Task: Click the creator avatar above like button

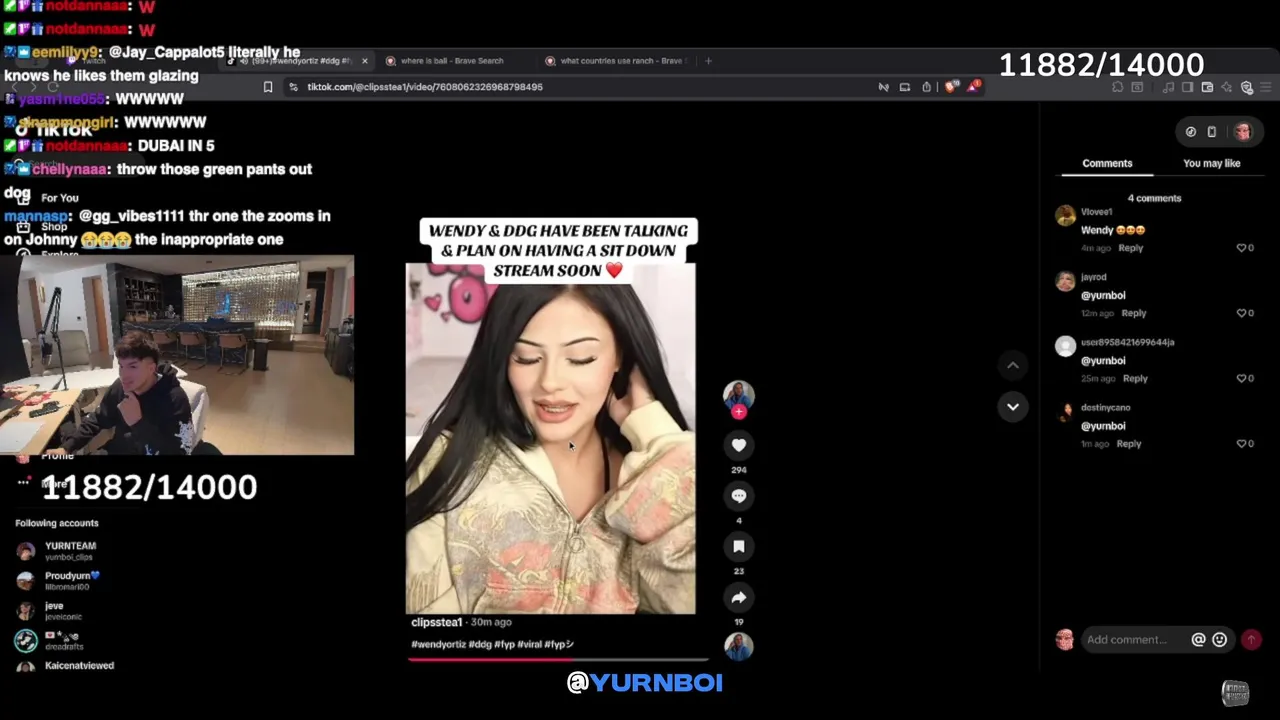Action: click(739, 394)
